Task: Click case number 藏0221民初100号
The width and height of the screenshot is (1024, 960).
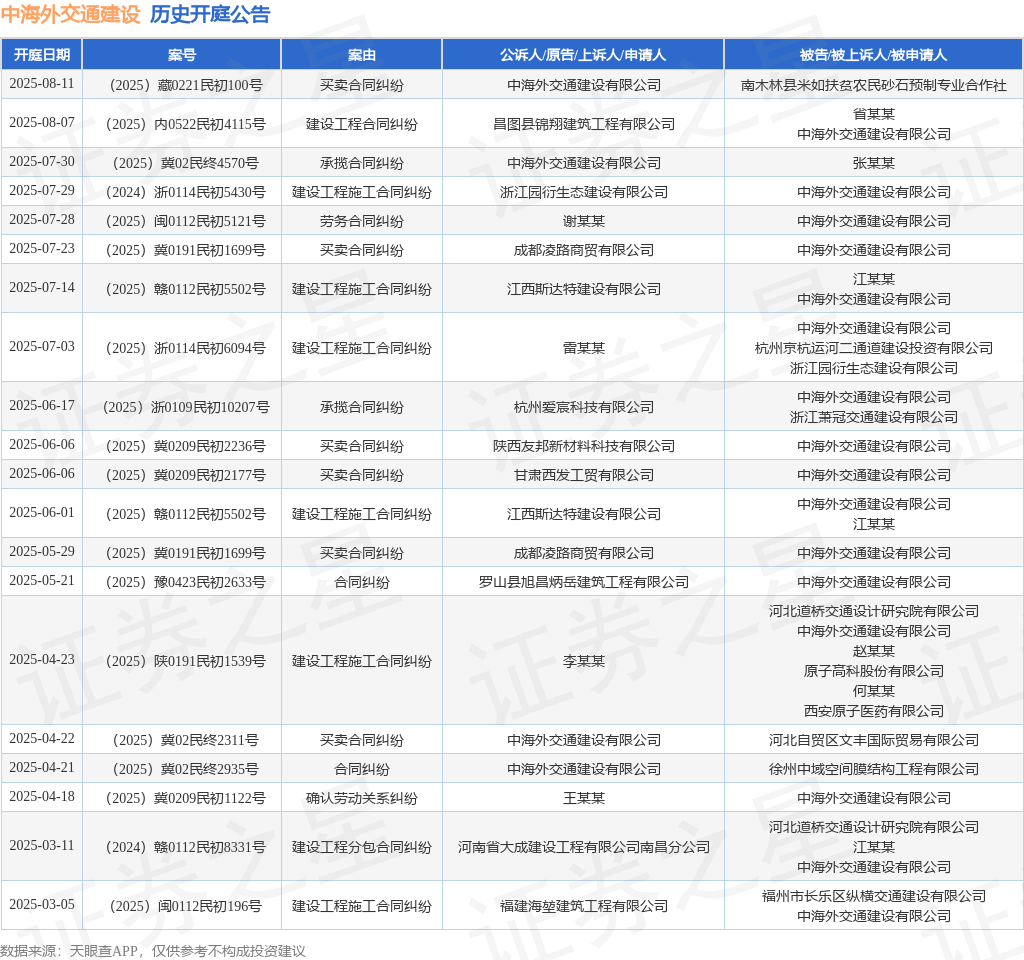Action: [186, 85]
